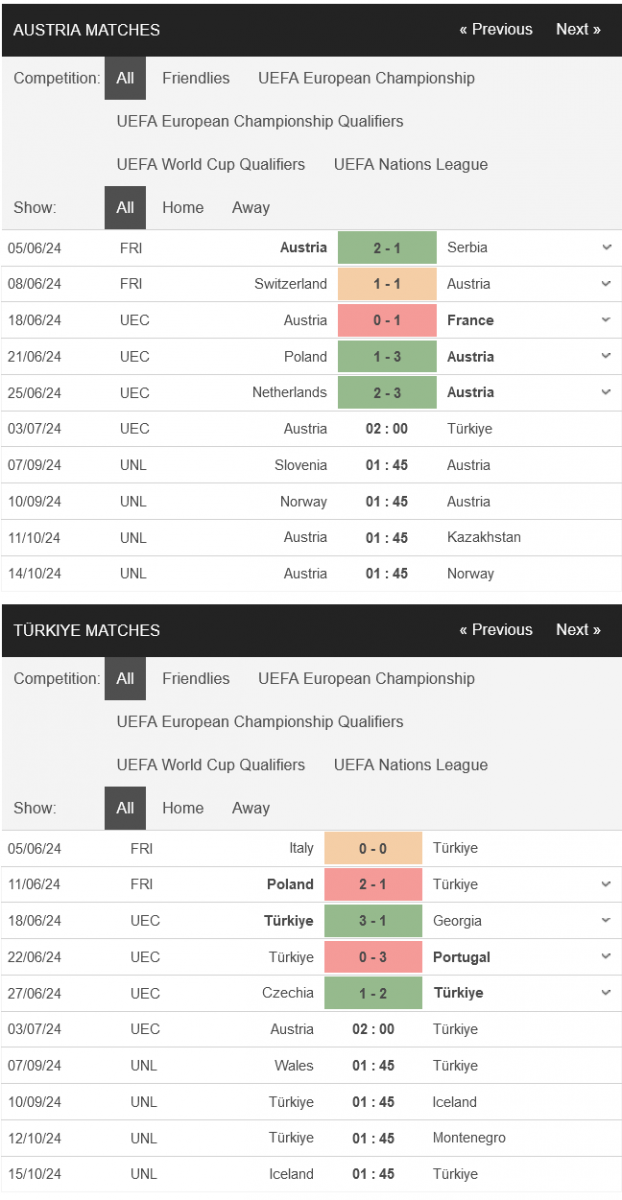Filter Austria matches by Friendlies

[x=196, y=78]
